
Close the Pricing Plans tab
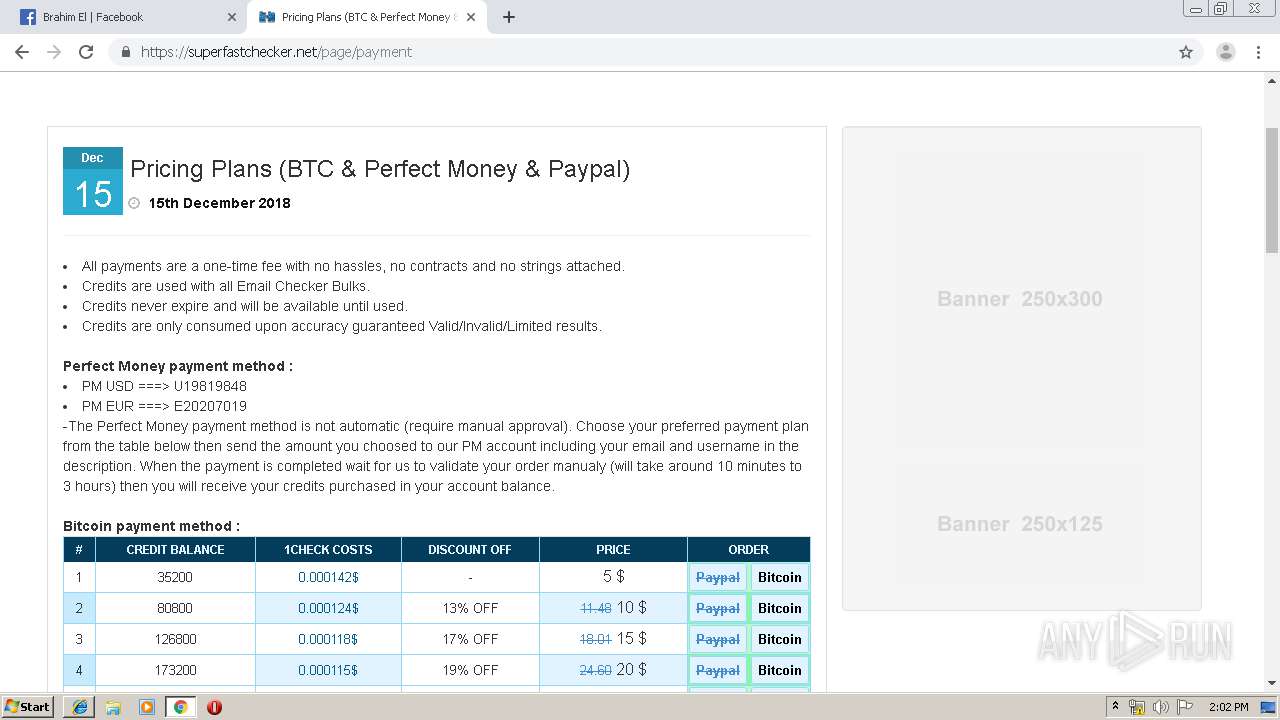coord(471,17)
